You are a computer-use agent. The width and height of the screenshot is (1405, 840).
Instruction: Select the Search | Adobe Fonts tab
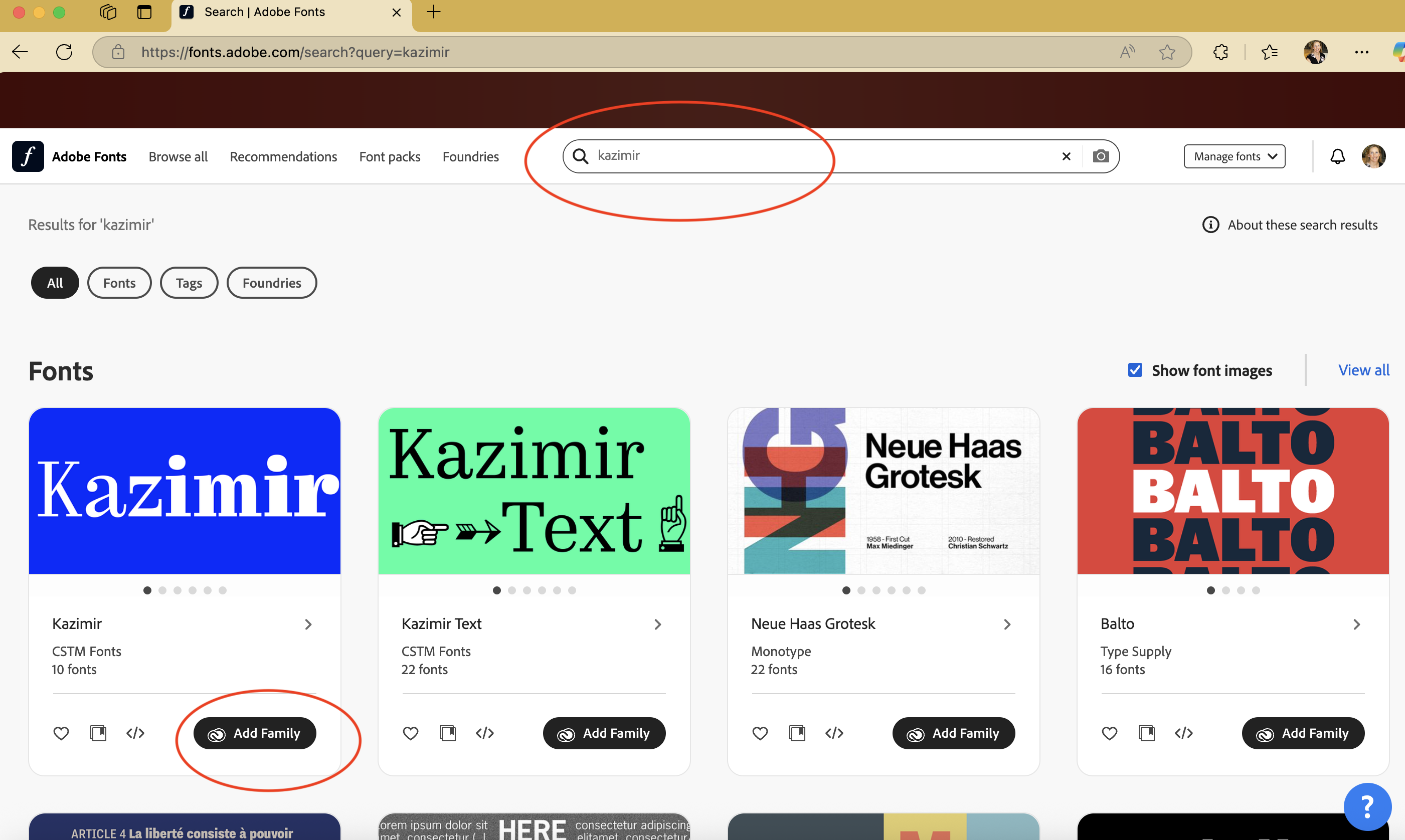pyautogui.click(x=291, y=13)
